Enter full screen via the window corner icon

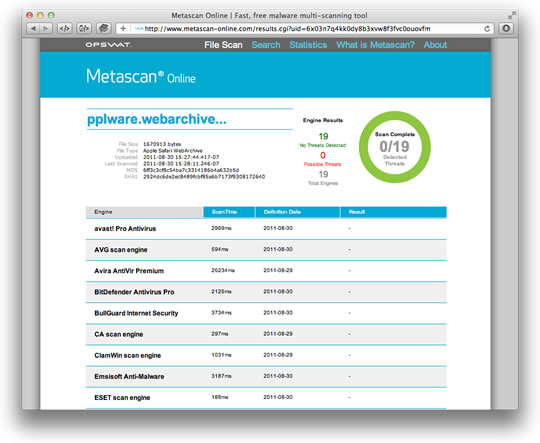[x=512, y=15]
